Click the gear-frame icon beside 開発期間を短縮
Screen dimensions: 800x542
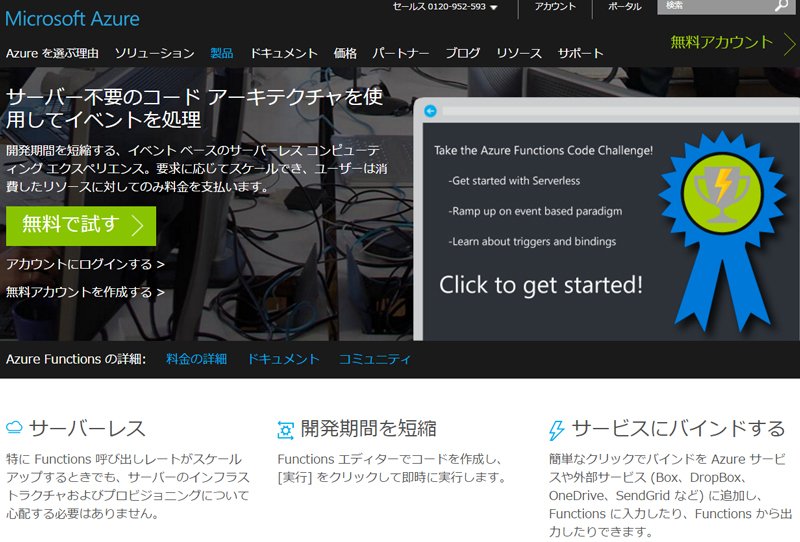[286, 430]
